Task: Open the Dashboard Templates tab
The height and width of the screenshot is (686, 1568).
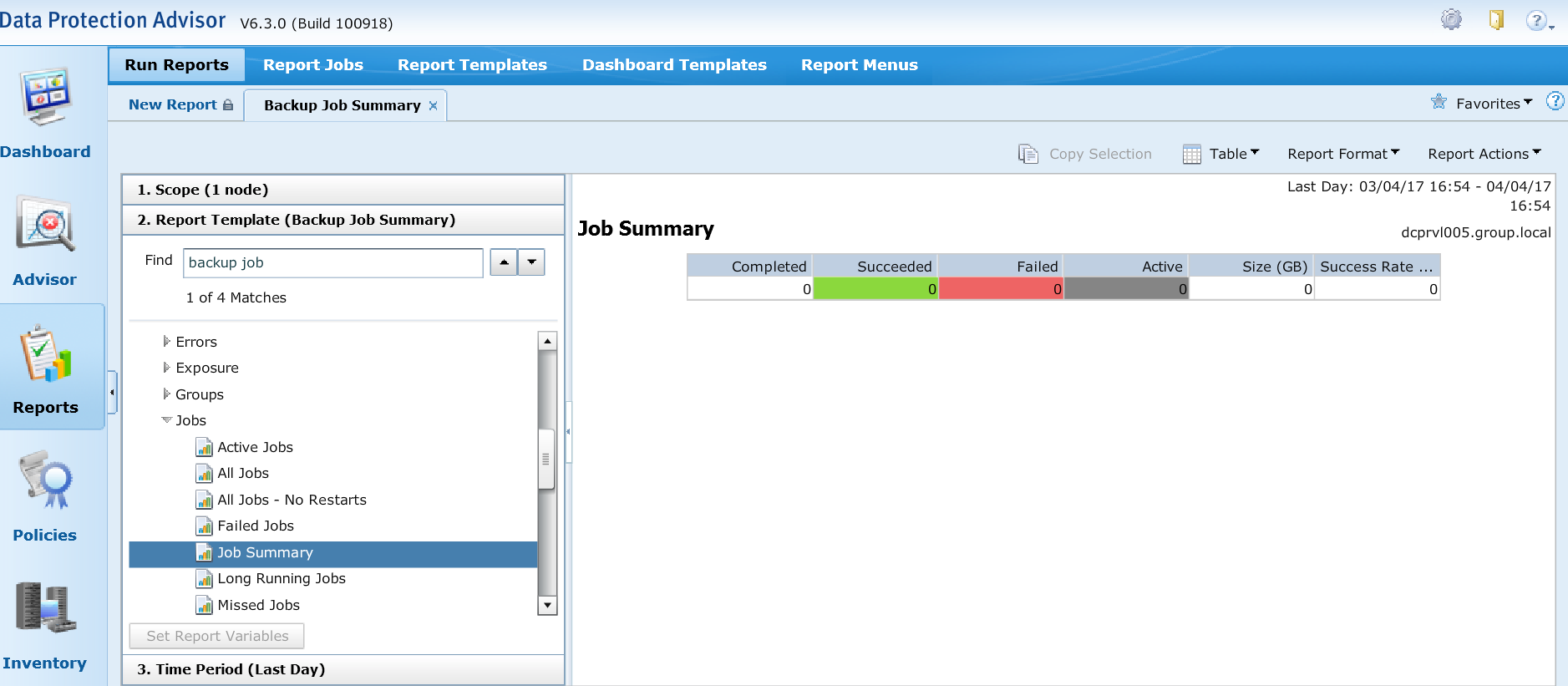Action: 674,65
